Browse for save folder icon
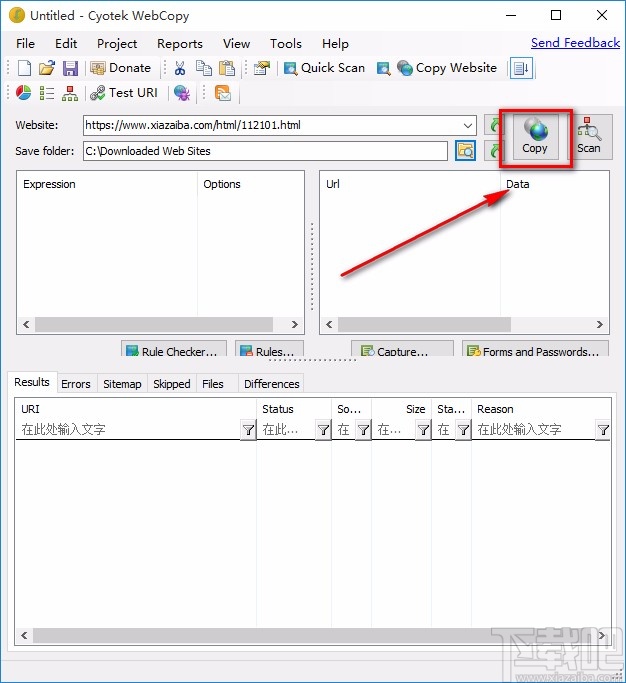 coord(465,151)
